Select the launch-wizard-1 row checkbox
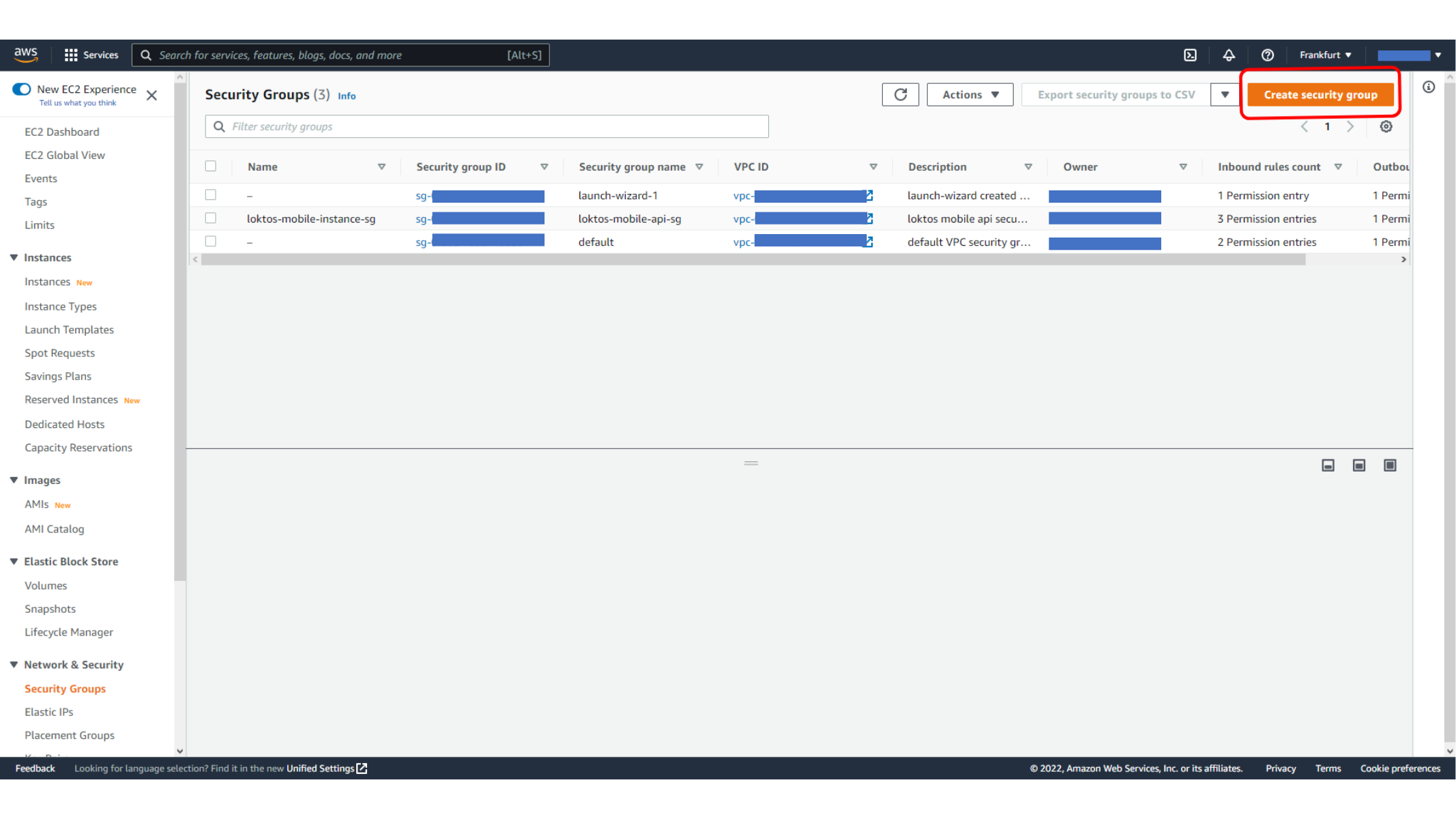Screen dimensions: 1456x819 pyautogui.click(x=210, y=195)
